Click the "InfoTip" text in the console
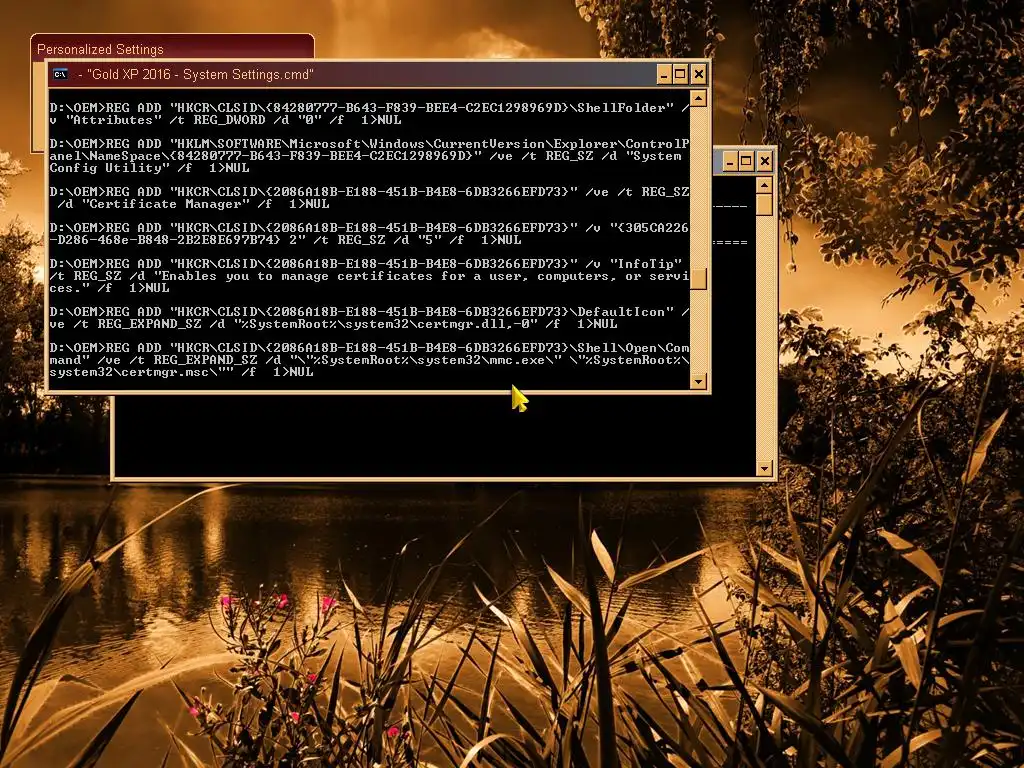Image resolution: width=1024 pixels, height=768 pixels. pyautogui.click(x=645, y=264)
